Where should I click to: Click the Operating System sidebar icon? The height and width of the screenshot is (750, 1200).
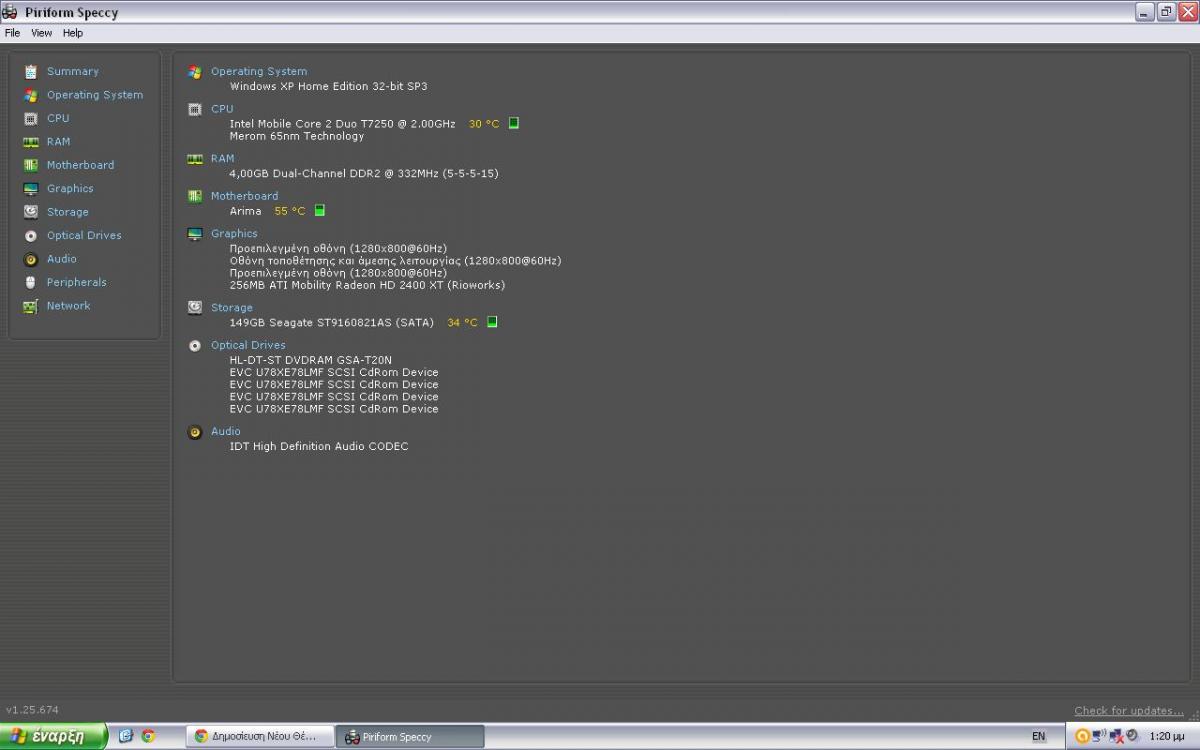(x=31, y=95)
